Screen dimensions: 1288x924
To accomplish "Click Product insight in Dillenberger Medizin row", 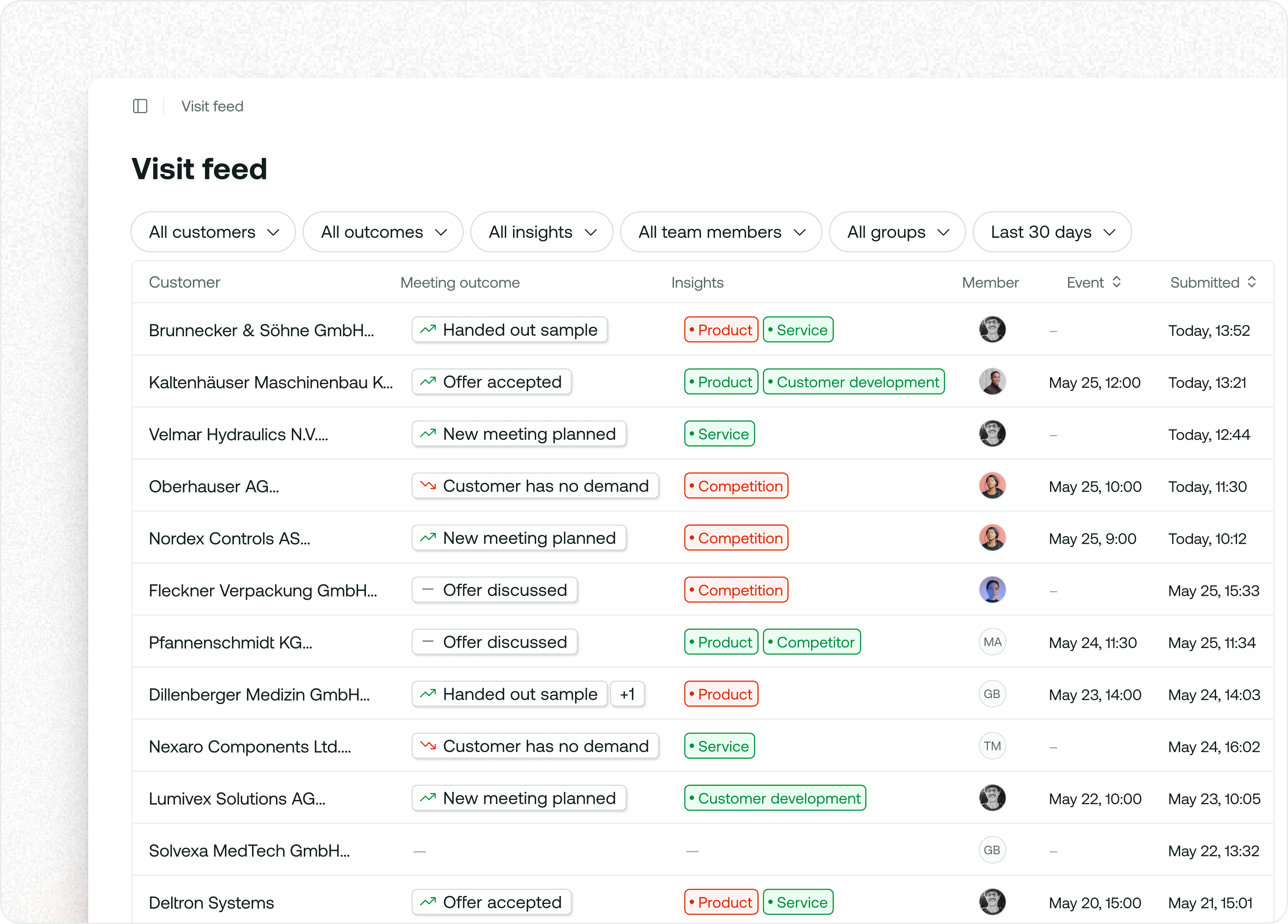I will [721, 693].
